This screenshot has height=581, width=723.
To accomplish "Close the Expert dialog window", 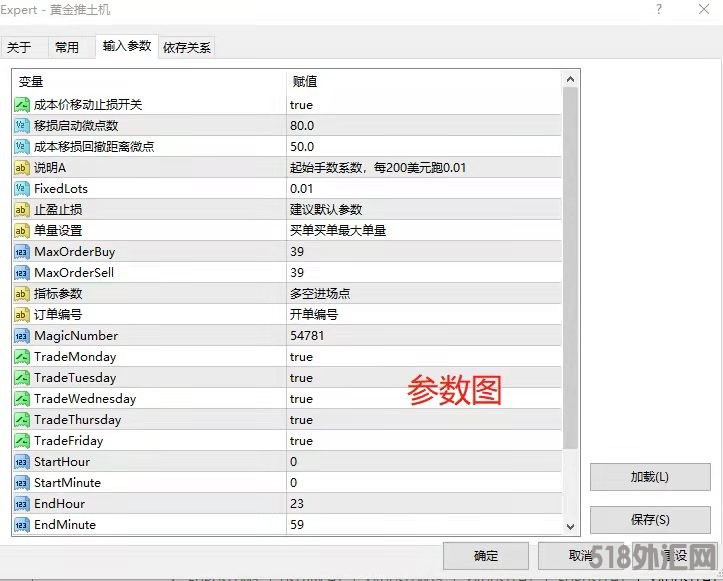I will [704, 9].
